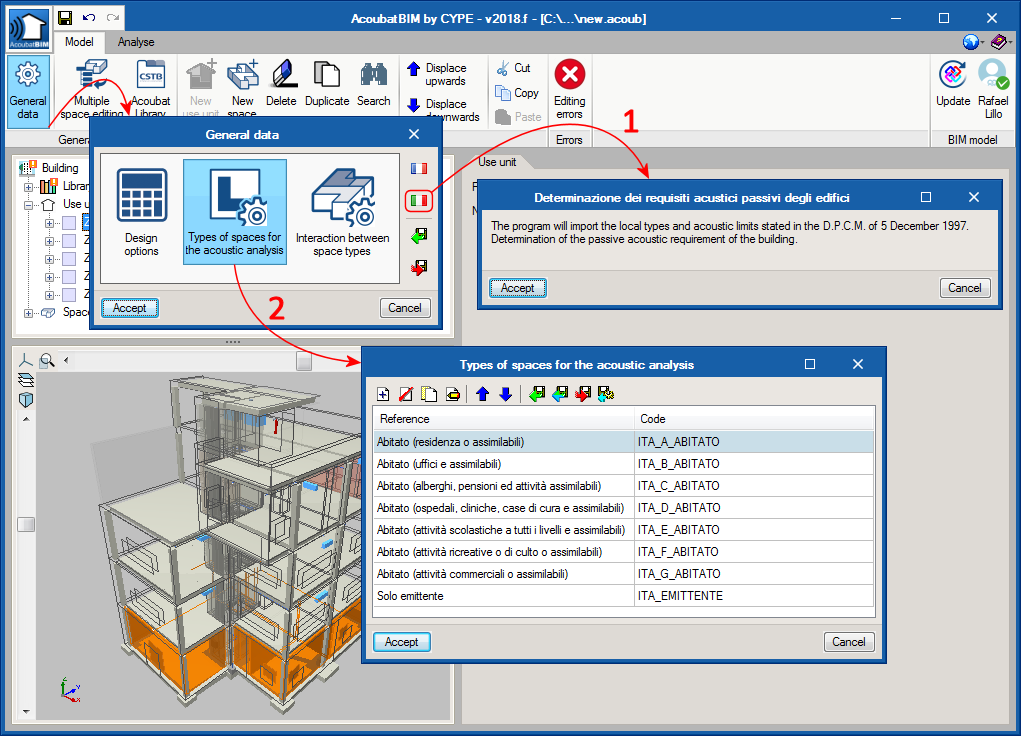Click the Cut scissors tool
This screenshot has width=1021, height=736.
click(x=514, y=68)
